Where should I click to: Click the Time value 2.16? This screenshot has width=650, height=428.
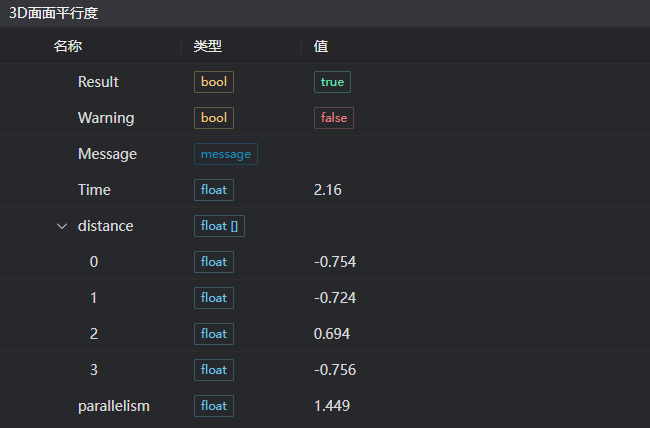(x=328, y=190)
